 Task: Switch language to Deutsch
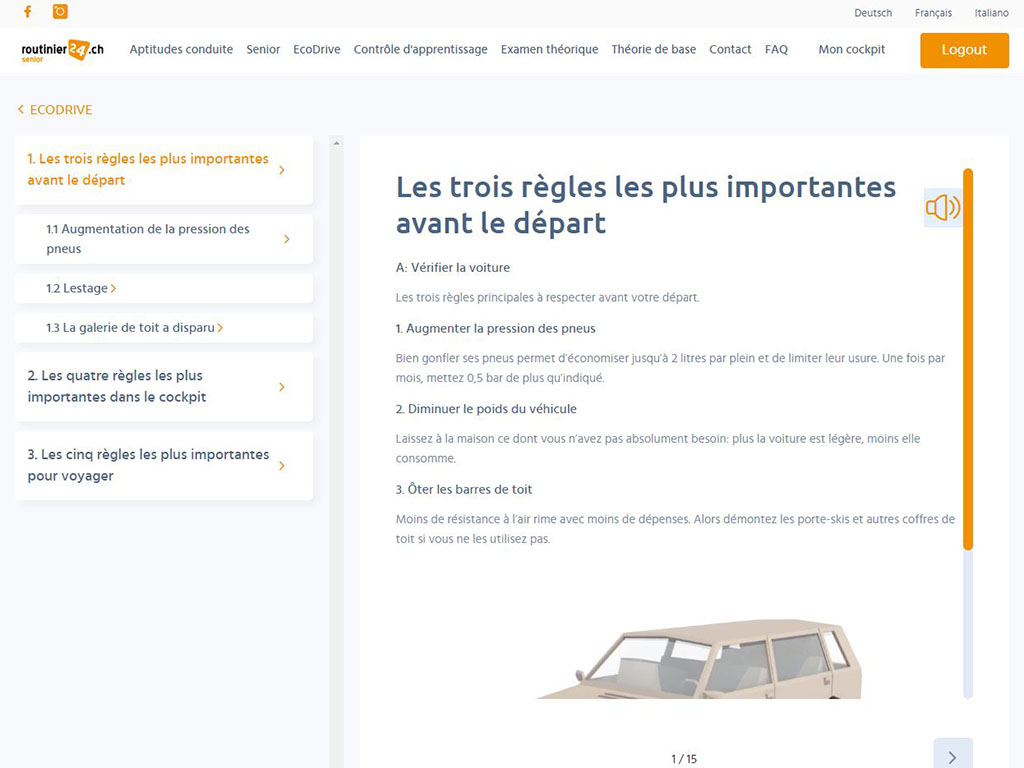[x=873, y=13]
